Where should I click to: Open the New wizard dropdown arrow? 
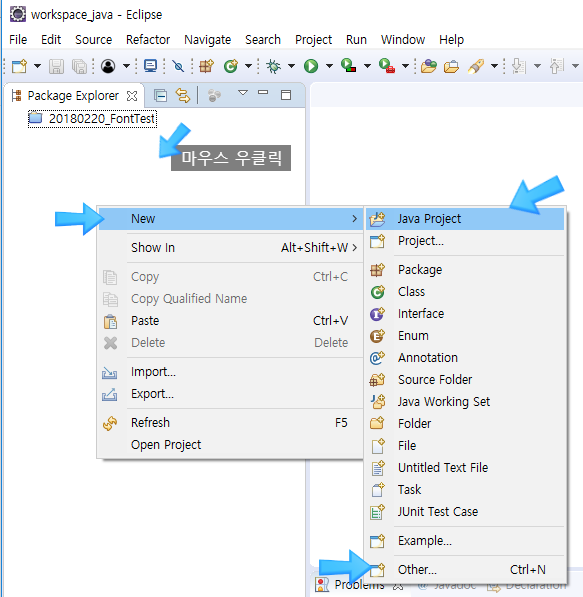[x=37, y=66]
